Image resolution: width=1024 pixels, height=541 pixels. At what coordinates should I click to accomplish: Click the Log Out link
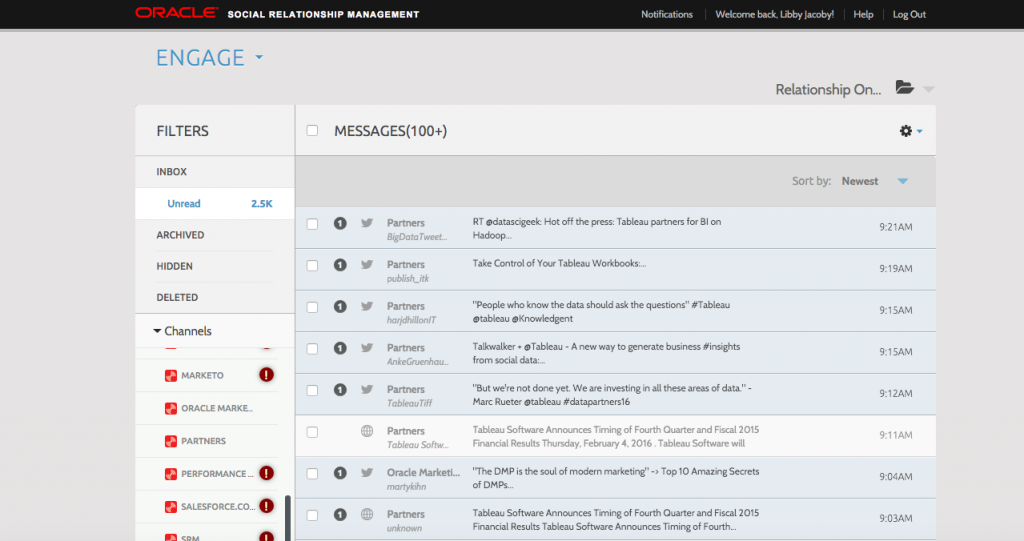pyautogui.click(x=909, y=14)
